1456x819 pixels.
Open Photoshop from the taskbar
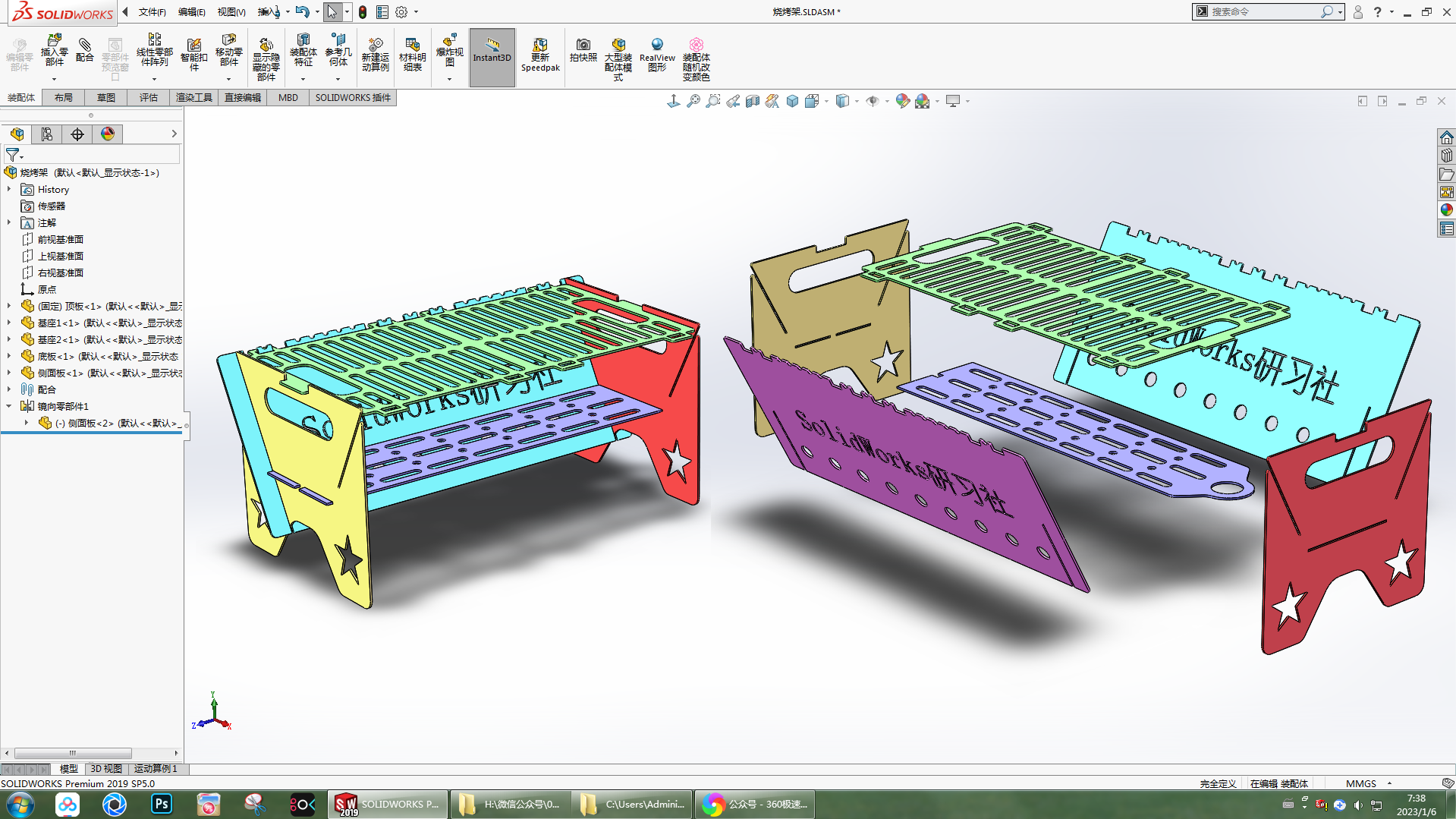(162, 805)
